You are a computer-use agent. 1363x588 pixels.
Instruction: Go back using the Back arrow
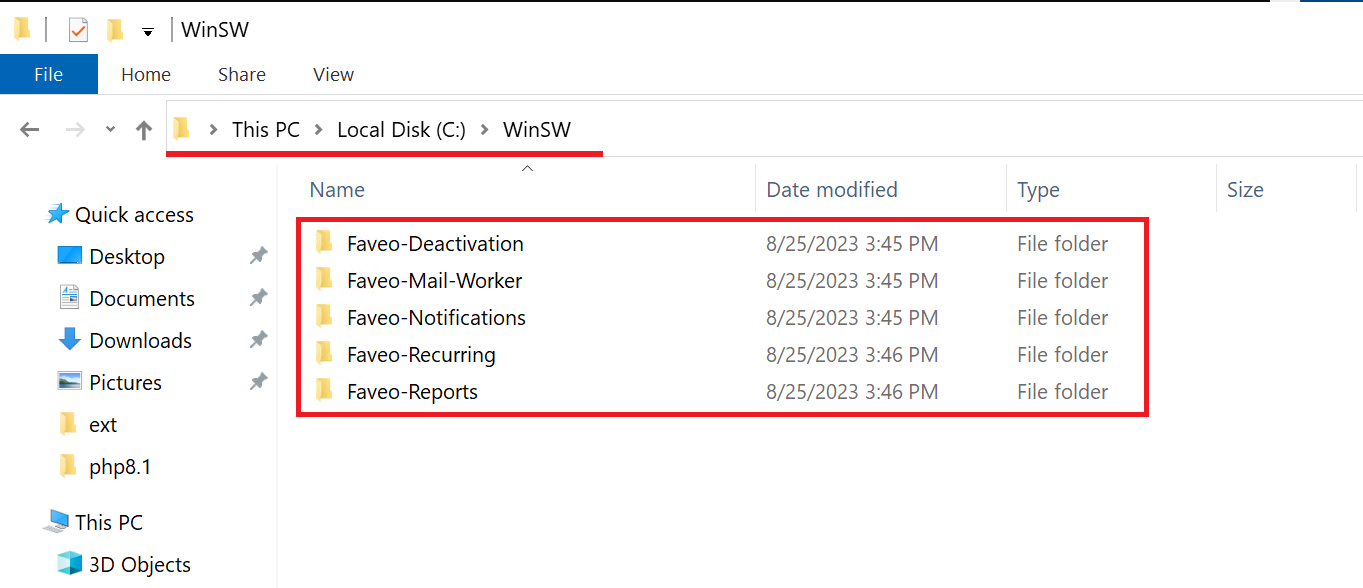(x=30, y=129)
